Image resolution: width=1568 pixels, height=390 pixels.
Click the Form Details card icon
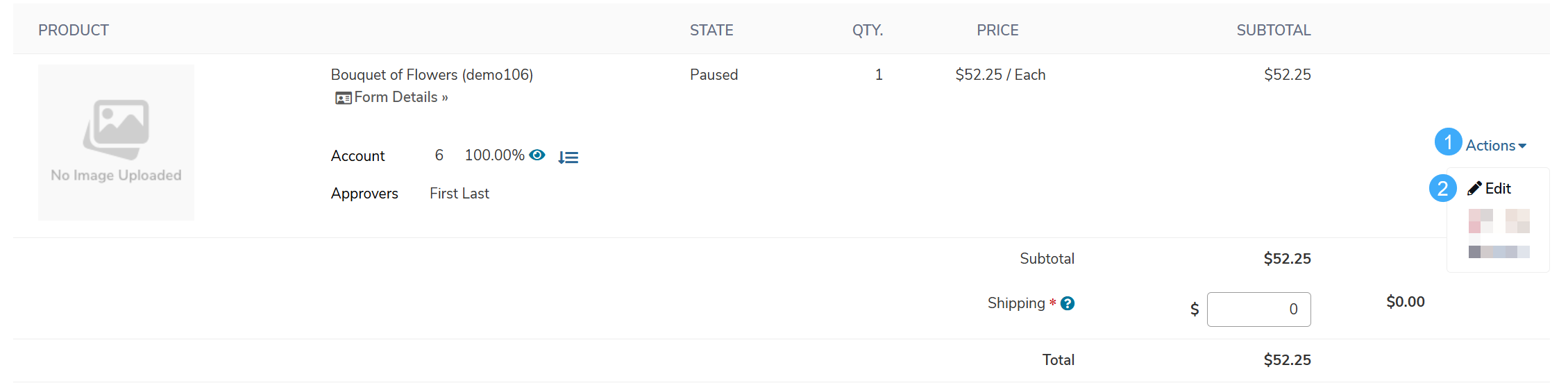(x=343, y=98)
